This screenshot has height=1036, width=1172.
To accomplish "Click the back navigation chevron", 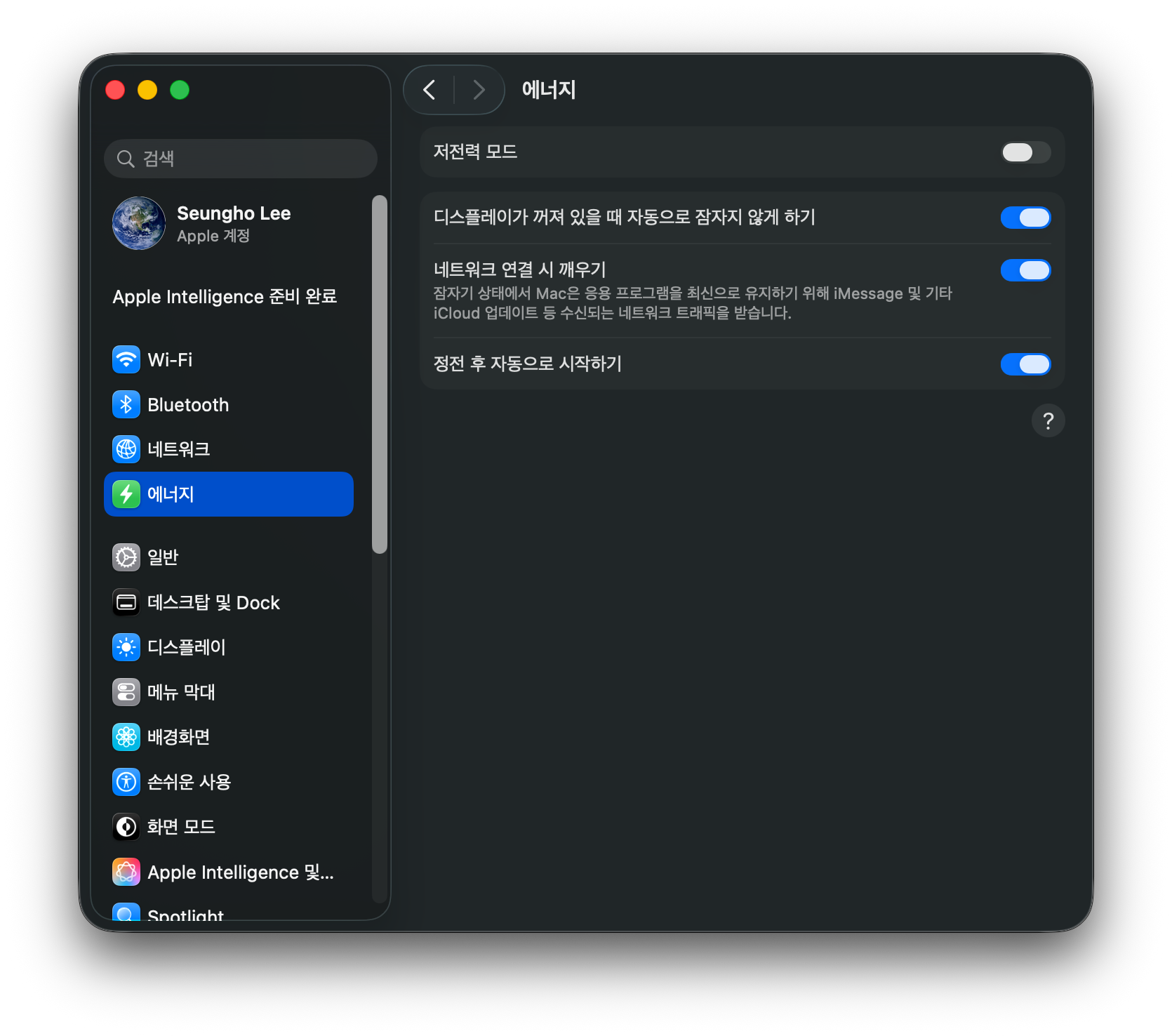I will coord(429,90).
